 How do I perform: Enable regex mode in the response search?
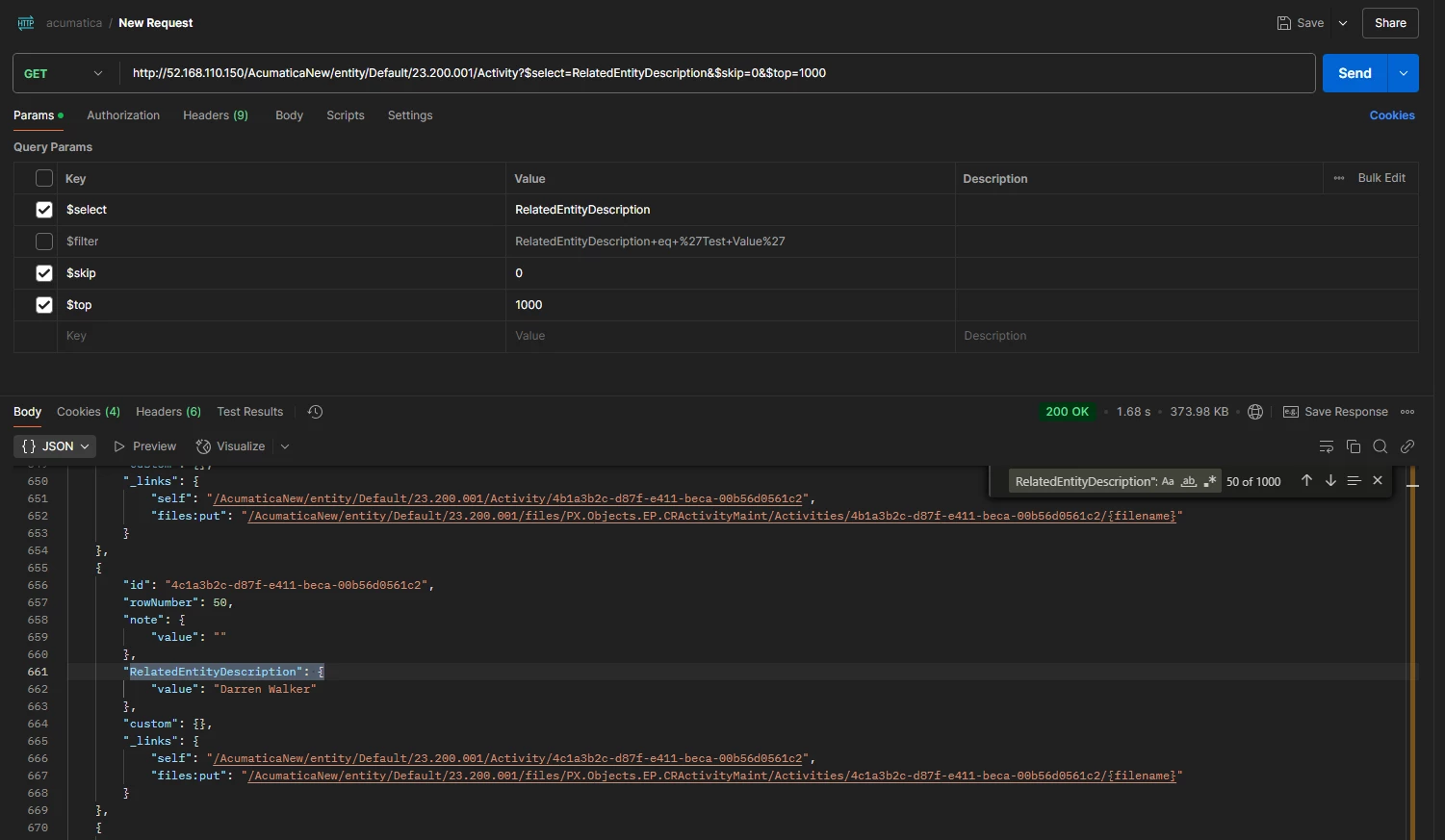click(1210, 481)
